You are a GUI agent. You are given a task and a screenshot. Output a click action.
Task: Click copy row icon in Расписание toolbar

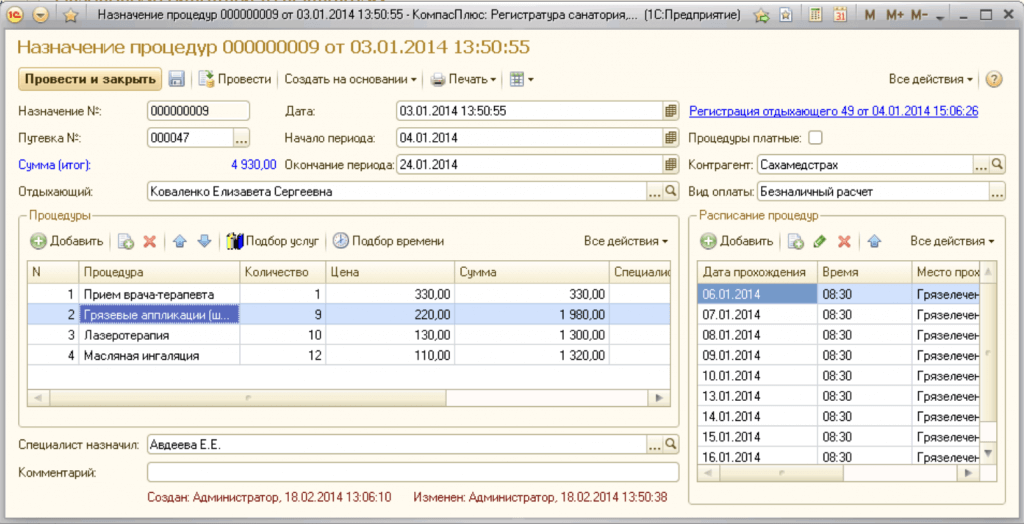[x=795, y=241]
